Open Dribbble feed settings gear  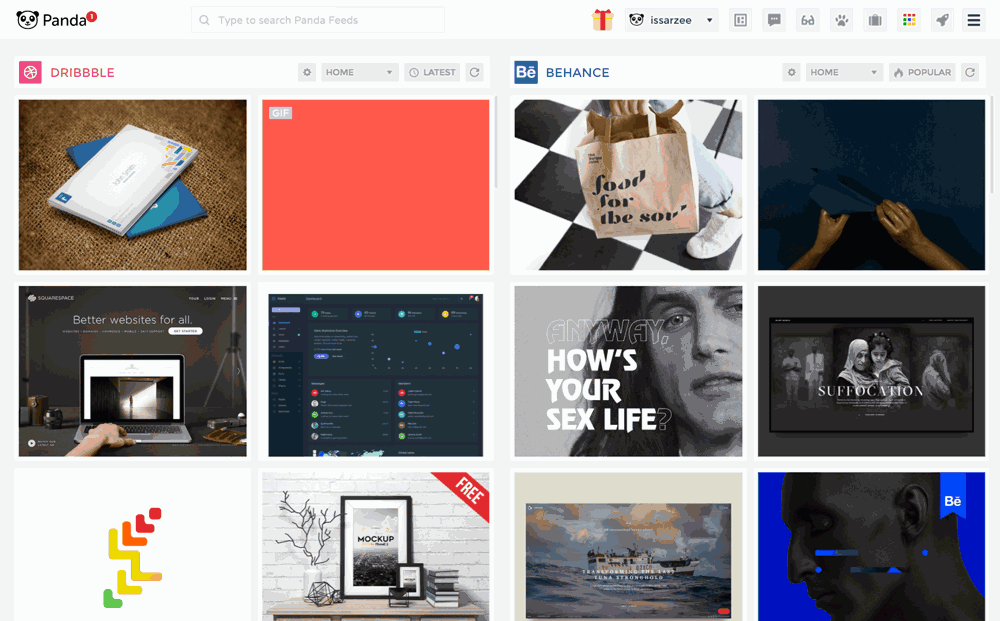pyautogui.click(x=307, y=72)
